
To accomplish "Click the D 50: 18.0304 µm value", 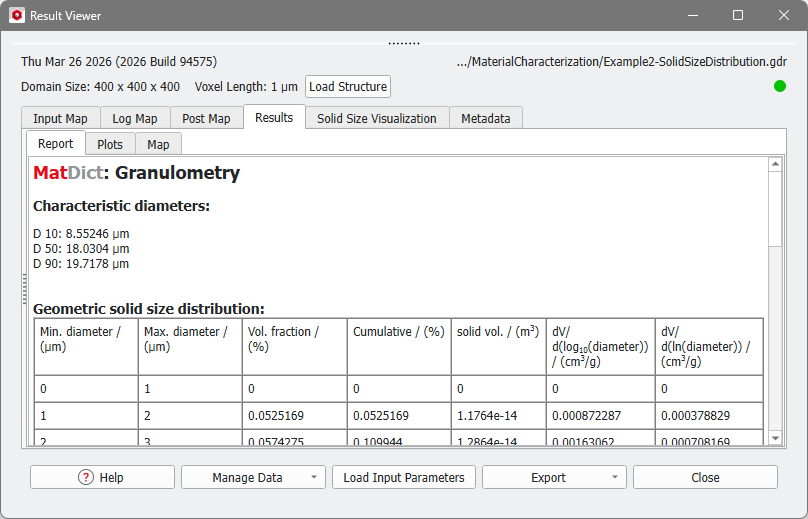I will 81,248.
